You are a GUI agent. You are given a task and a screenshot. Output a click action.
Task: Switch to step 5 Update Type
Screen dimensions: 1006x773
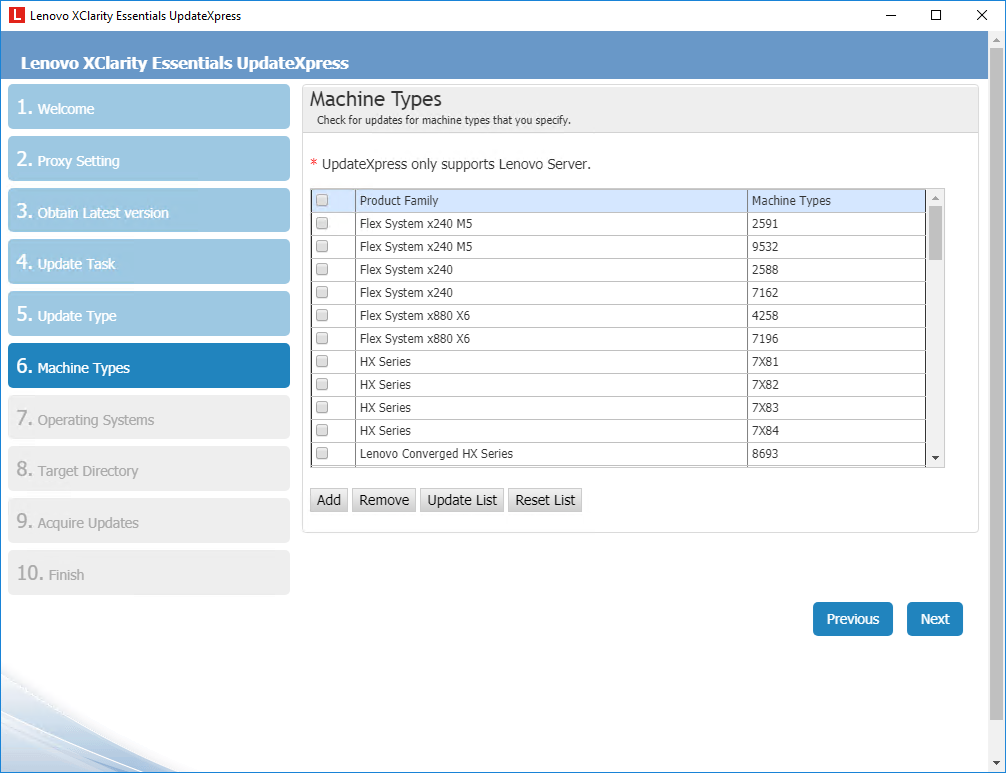click(x=149, y=314)
